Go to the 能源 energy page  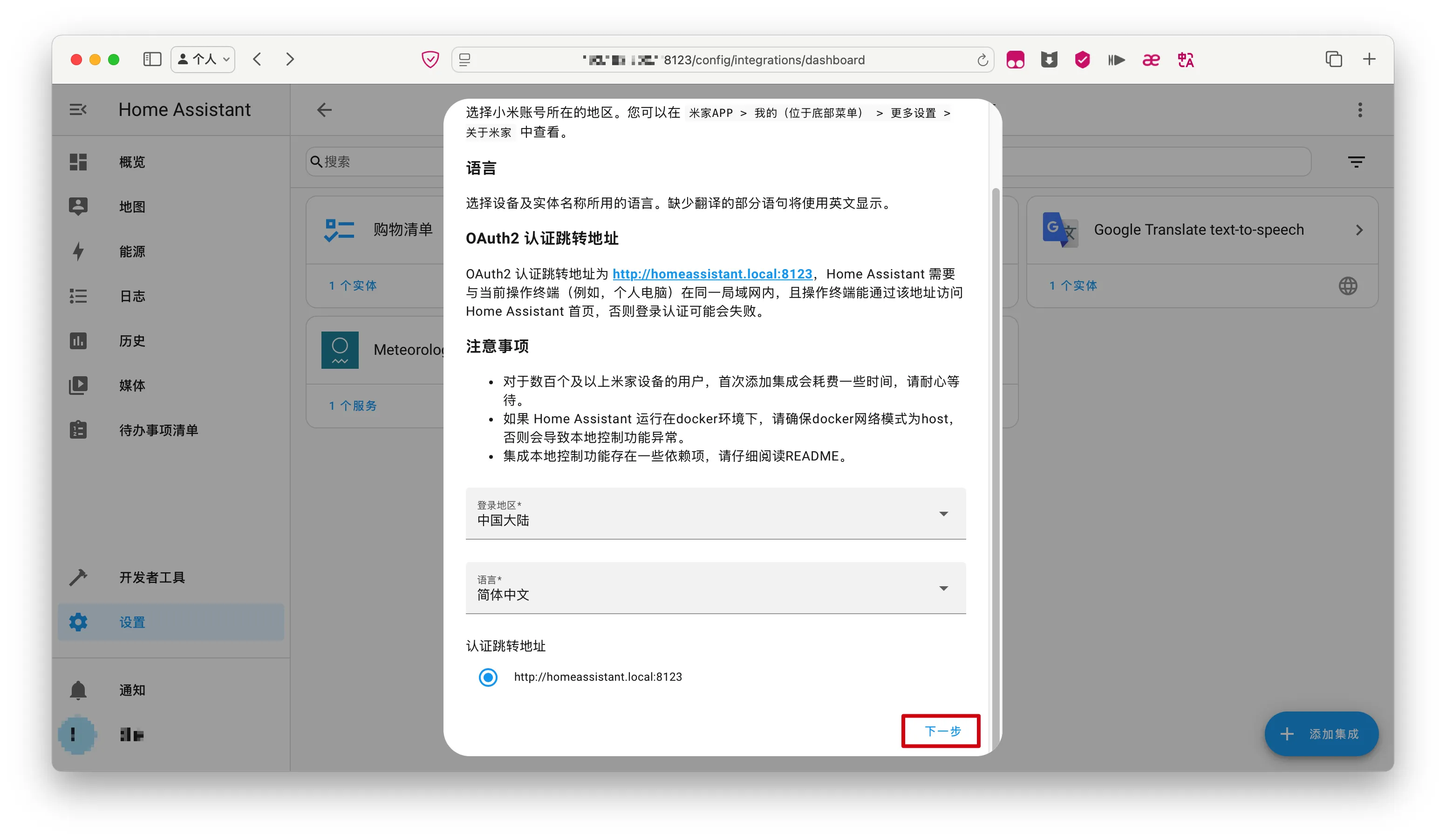pos(171,252)
